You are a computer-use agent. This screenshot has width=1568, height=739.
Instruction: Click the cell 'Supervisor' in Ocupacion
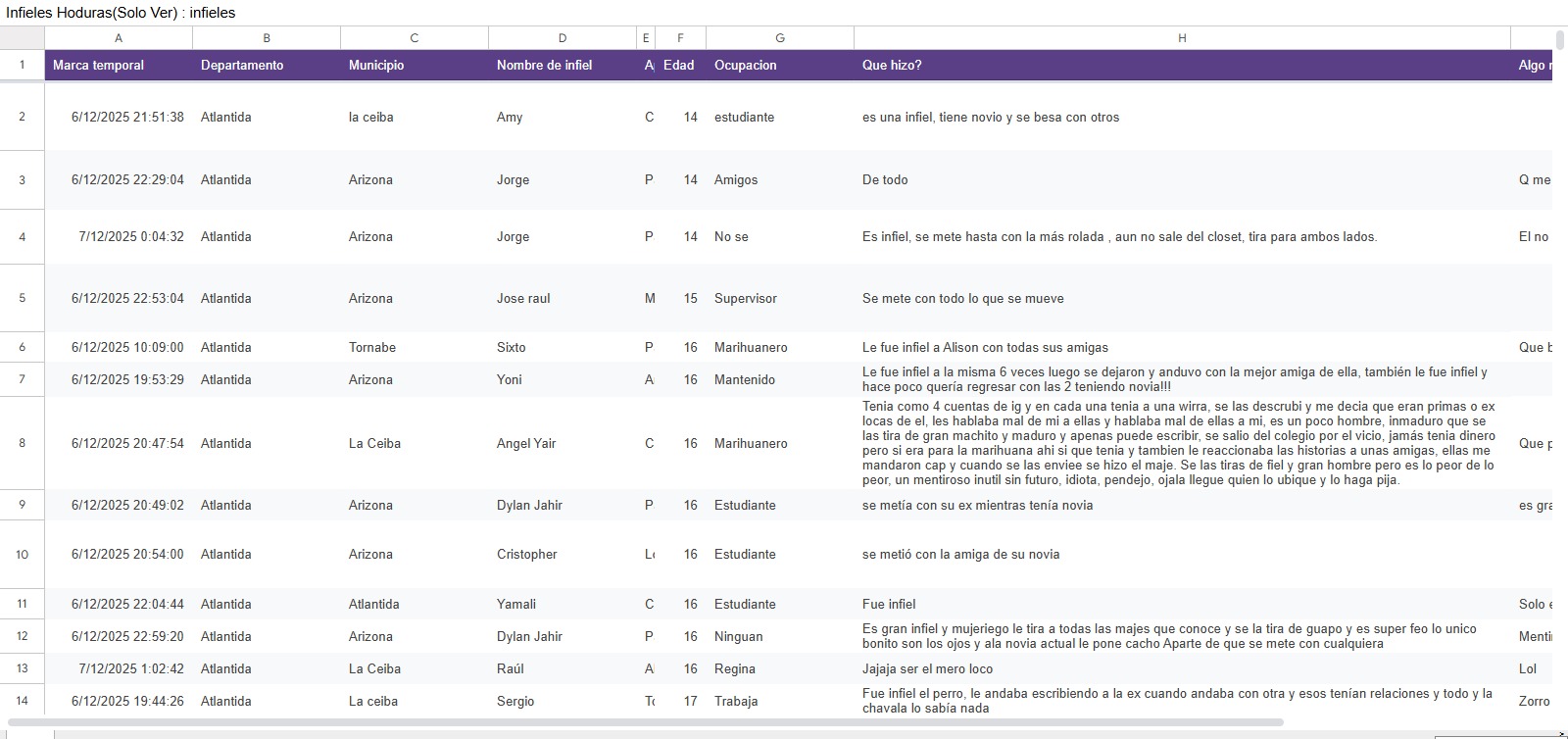(x=780, y=298)
